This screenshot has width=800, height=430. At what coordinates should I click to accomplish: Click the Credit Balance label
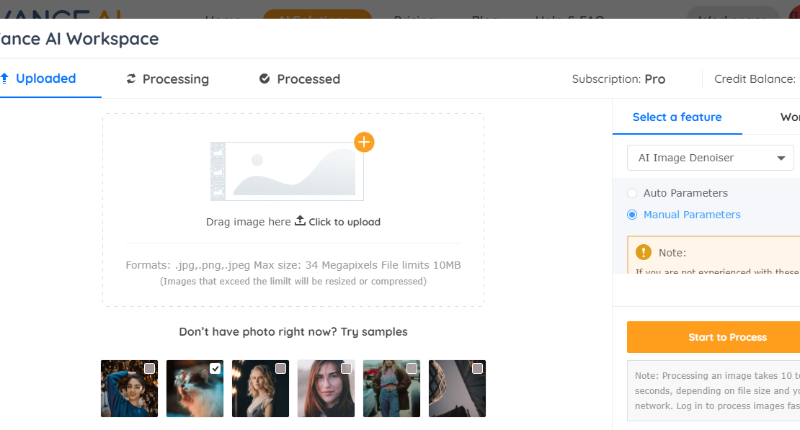point(755,79)
